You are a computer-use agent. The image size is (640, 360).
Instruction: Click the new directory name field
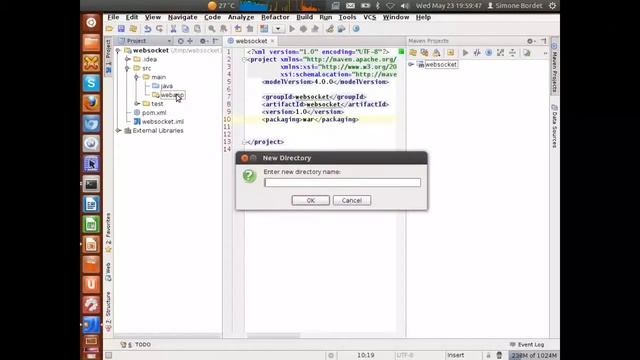[342, 182]
